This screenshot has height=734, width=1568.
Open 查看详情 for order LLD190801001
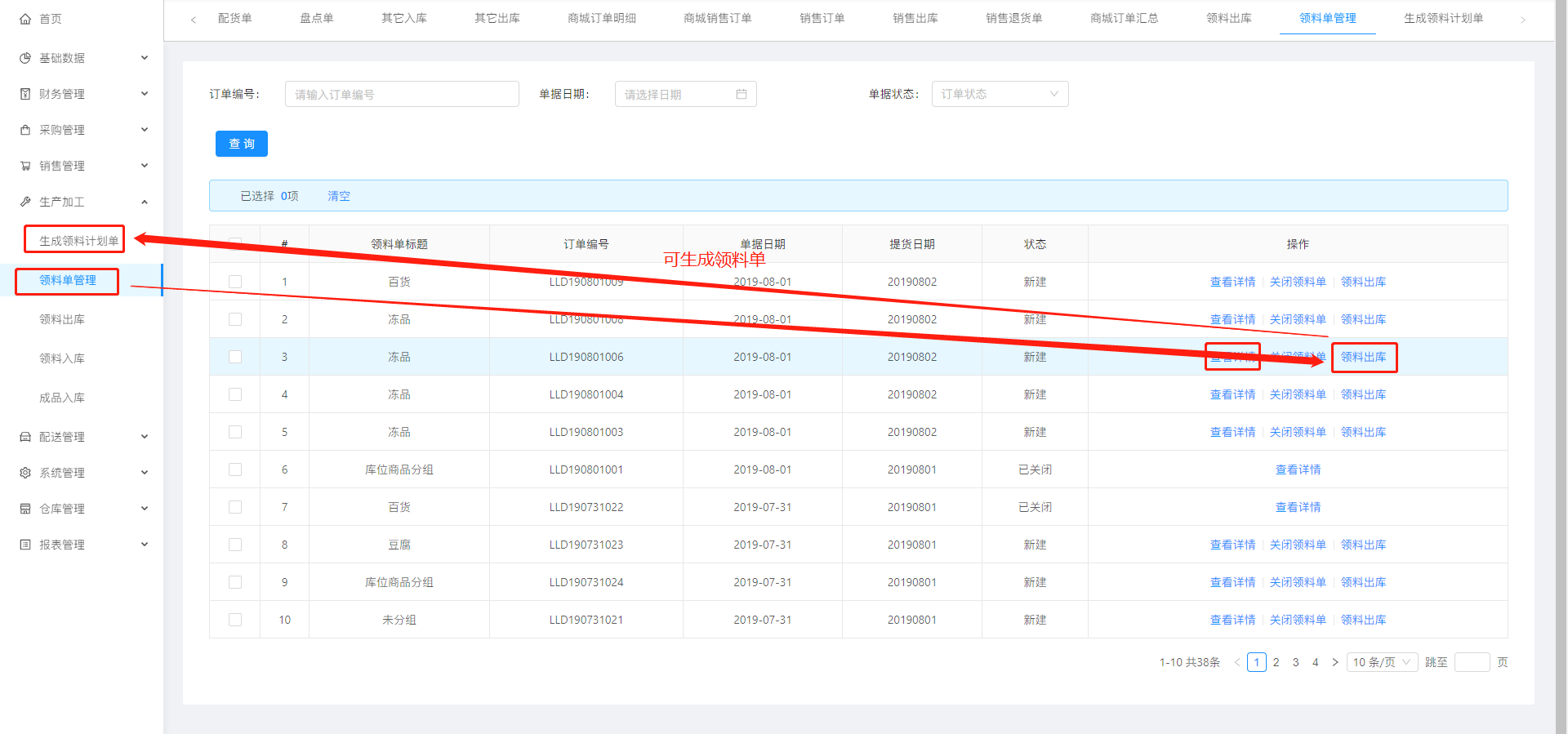[x=1298, y=469]
